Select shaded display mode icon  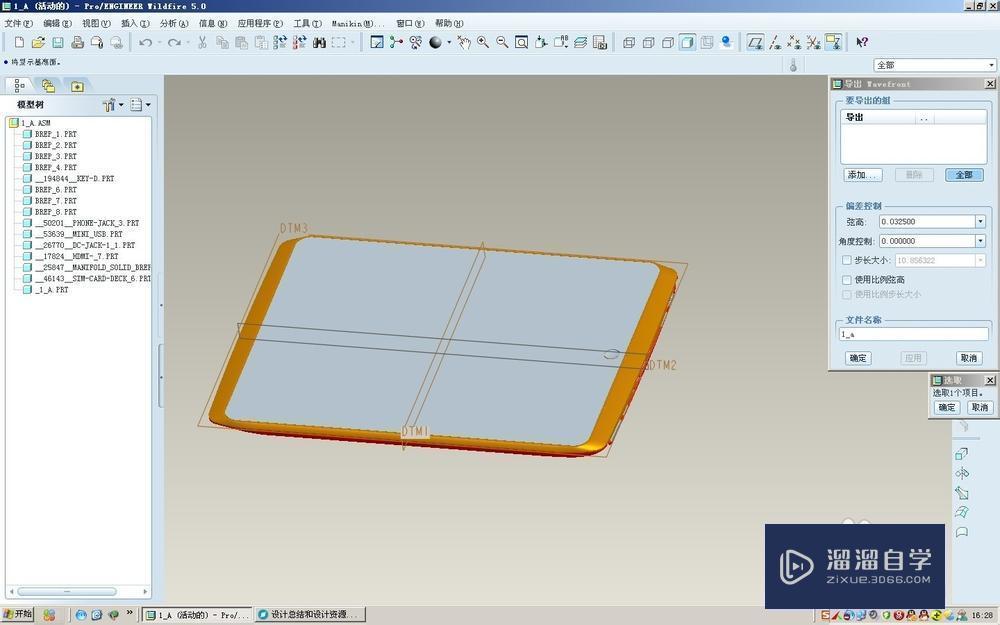(x=687, y=42)
